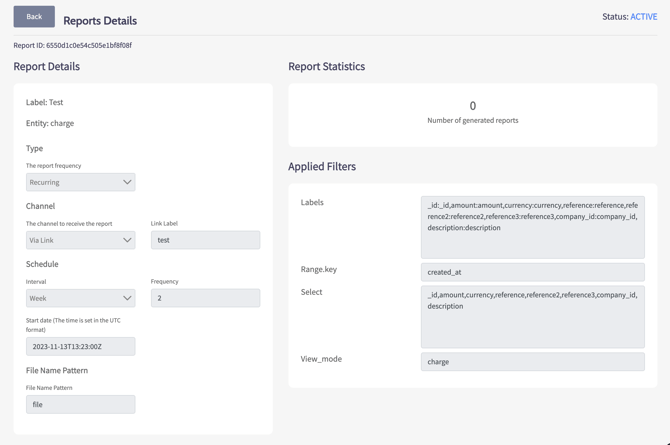Click the Reports Details page title
Viewport: 670px width, 445px height.
[100, 20]
